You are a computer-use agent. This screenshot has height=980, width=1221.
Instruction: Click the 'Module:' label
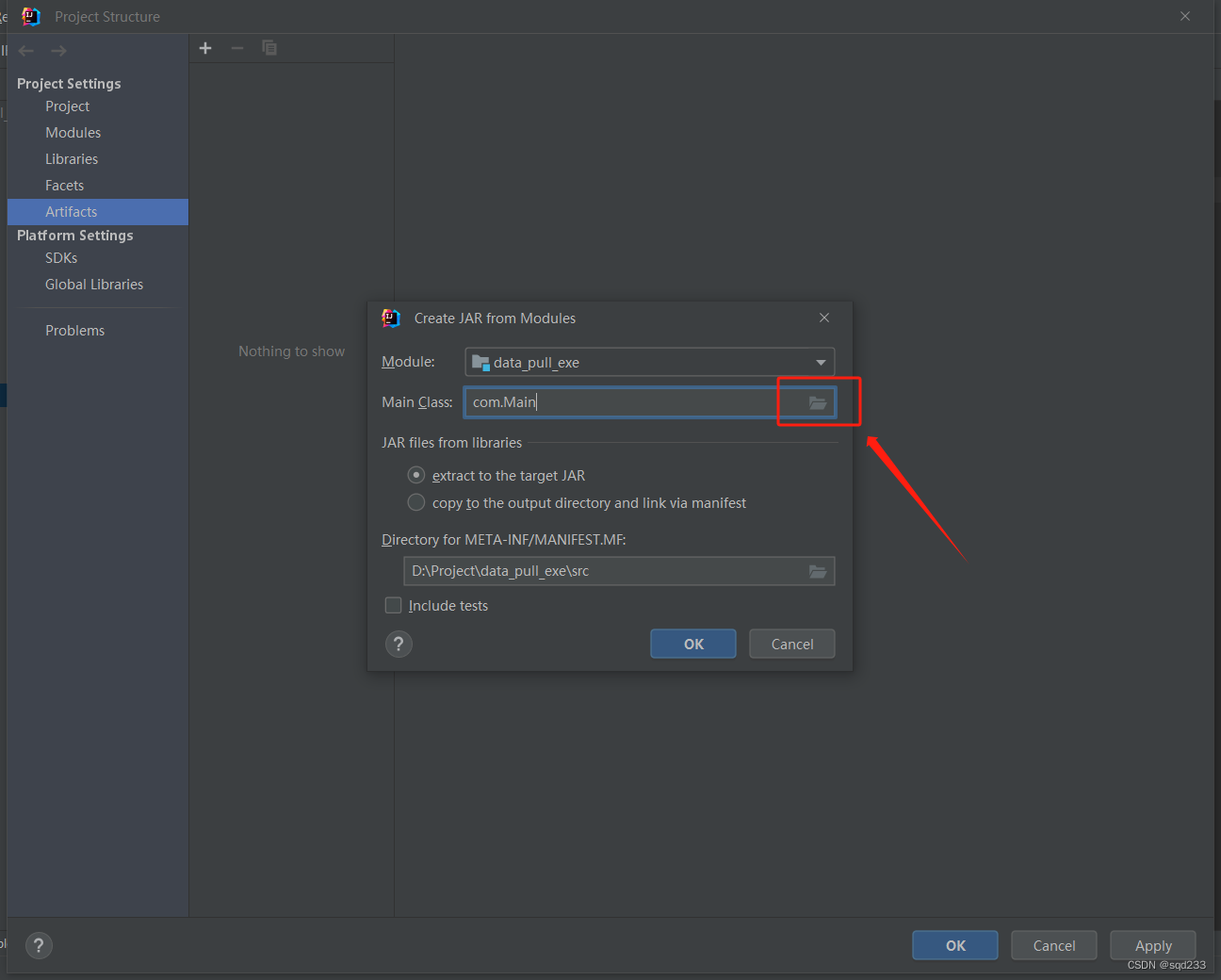coord(408,362)
